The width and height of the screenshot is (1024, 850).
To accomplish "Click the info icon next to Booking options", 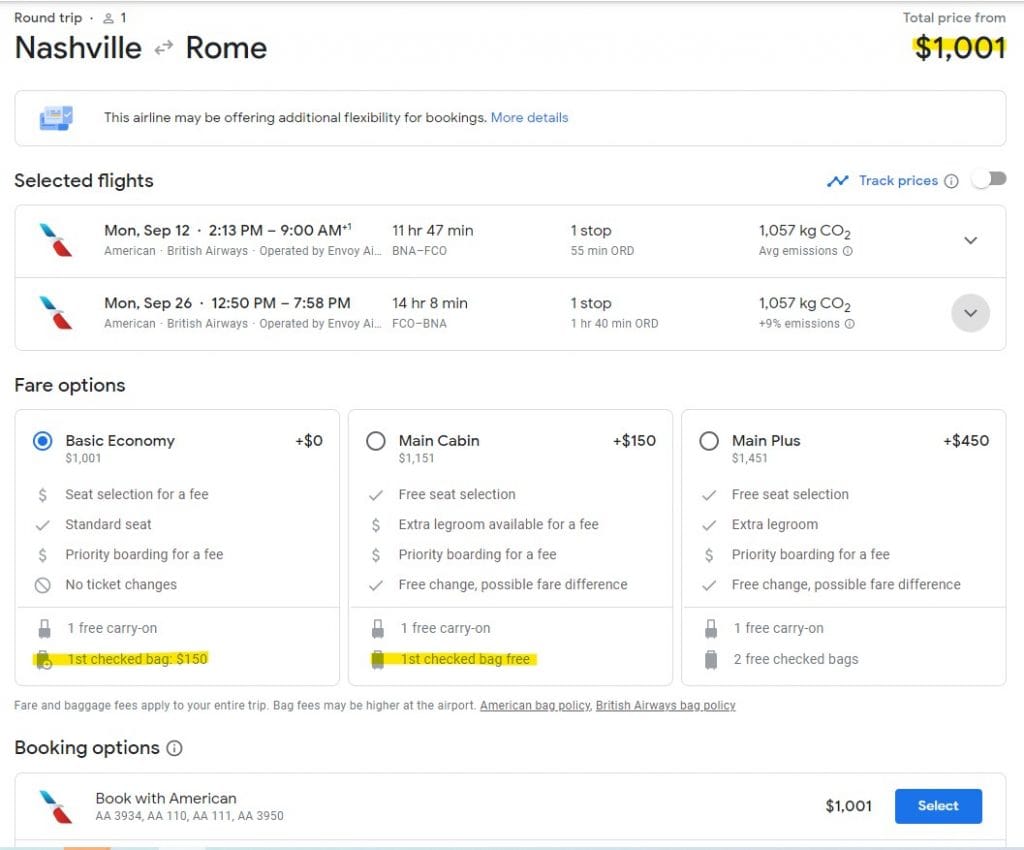I will 174,748.
